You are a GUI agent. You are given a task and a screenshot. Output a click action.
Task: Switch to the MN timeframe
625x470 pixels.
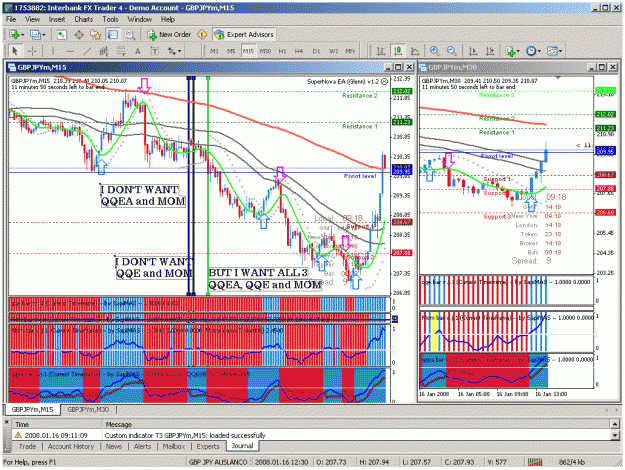coord(350,51)
